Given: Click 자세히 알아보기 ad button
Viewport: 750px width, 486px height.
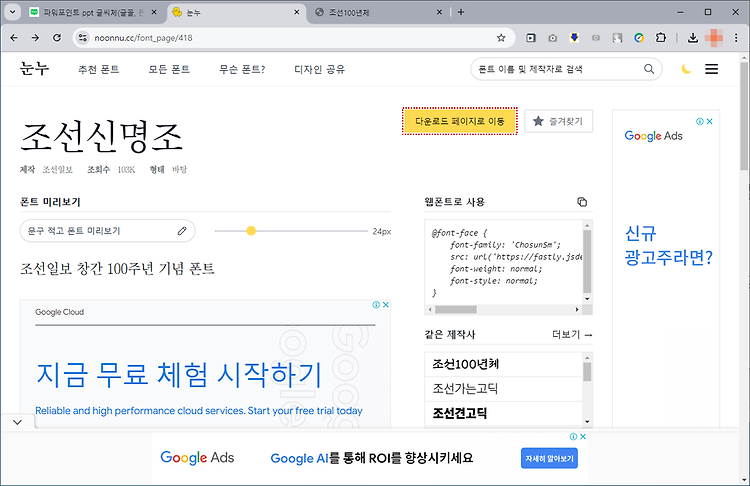Looking at the screenshot, I should pos(549,458).
